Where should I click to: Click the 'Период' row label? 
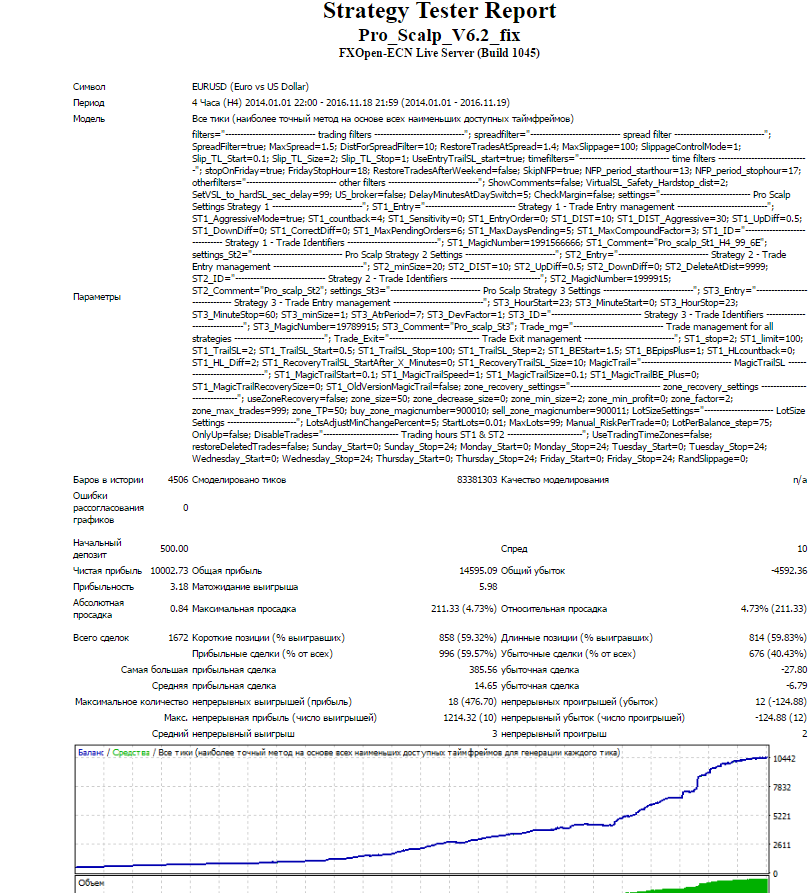88,103
